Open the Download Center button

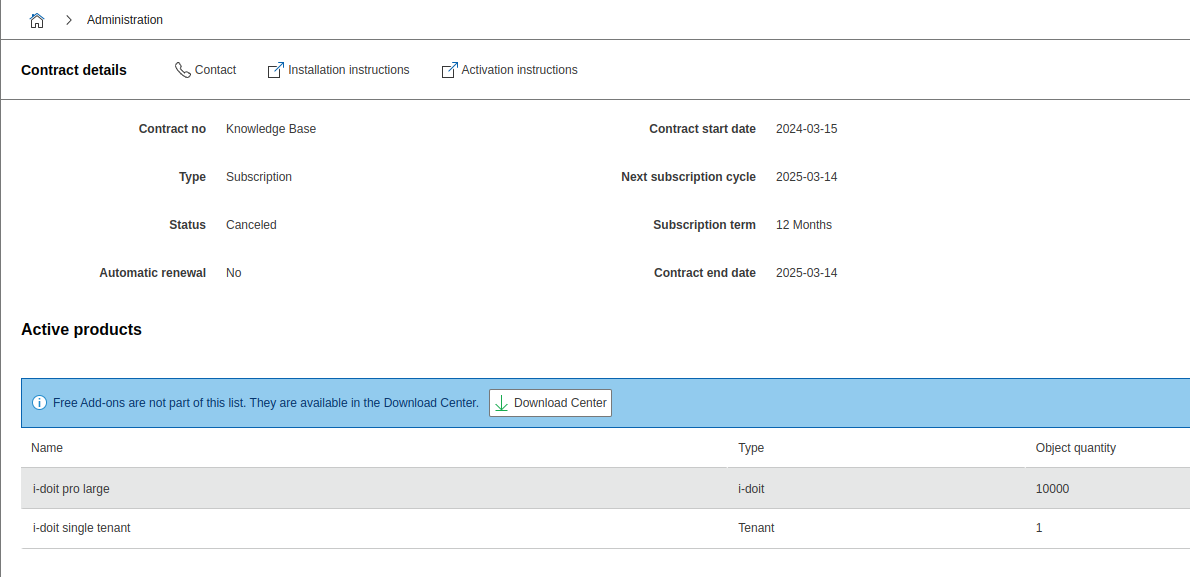point(550,403)
